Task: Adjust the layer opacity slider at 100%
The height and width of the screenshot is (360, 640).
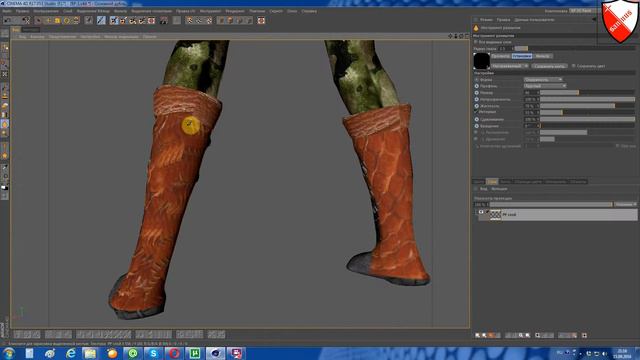Action: tap(551, 204)
